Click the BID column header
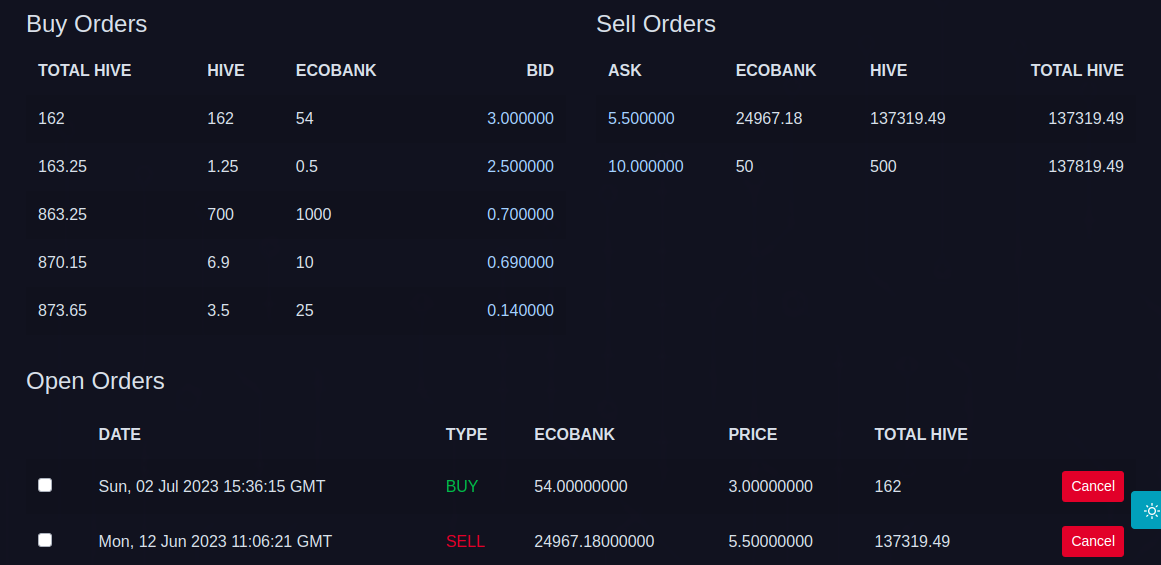 pyautogui.click(x=540, y=71)
